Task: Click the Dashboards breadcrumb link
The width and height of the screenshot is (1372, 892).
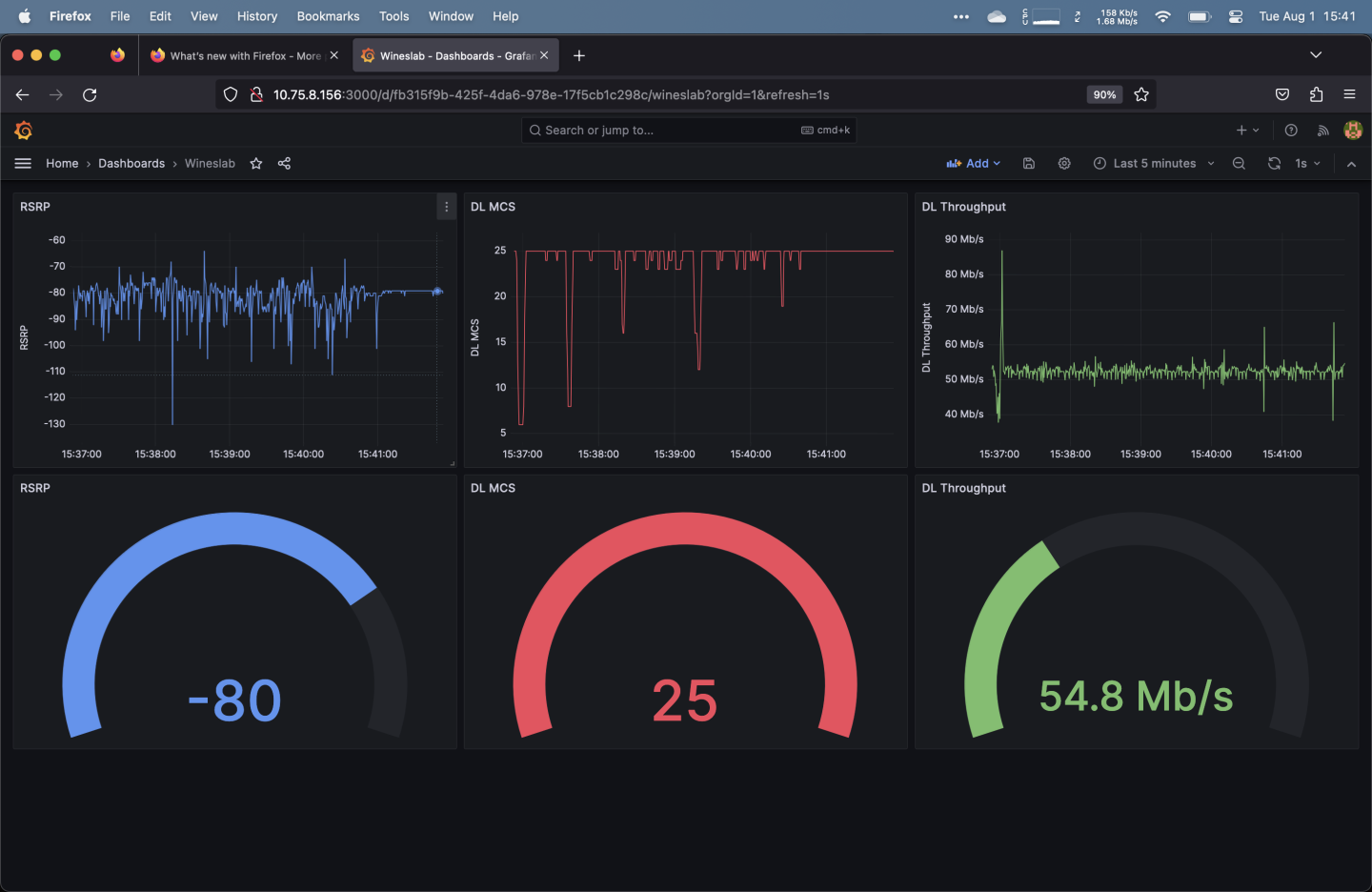Action: click(131, 163)
